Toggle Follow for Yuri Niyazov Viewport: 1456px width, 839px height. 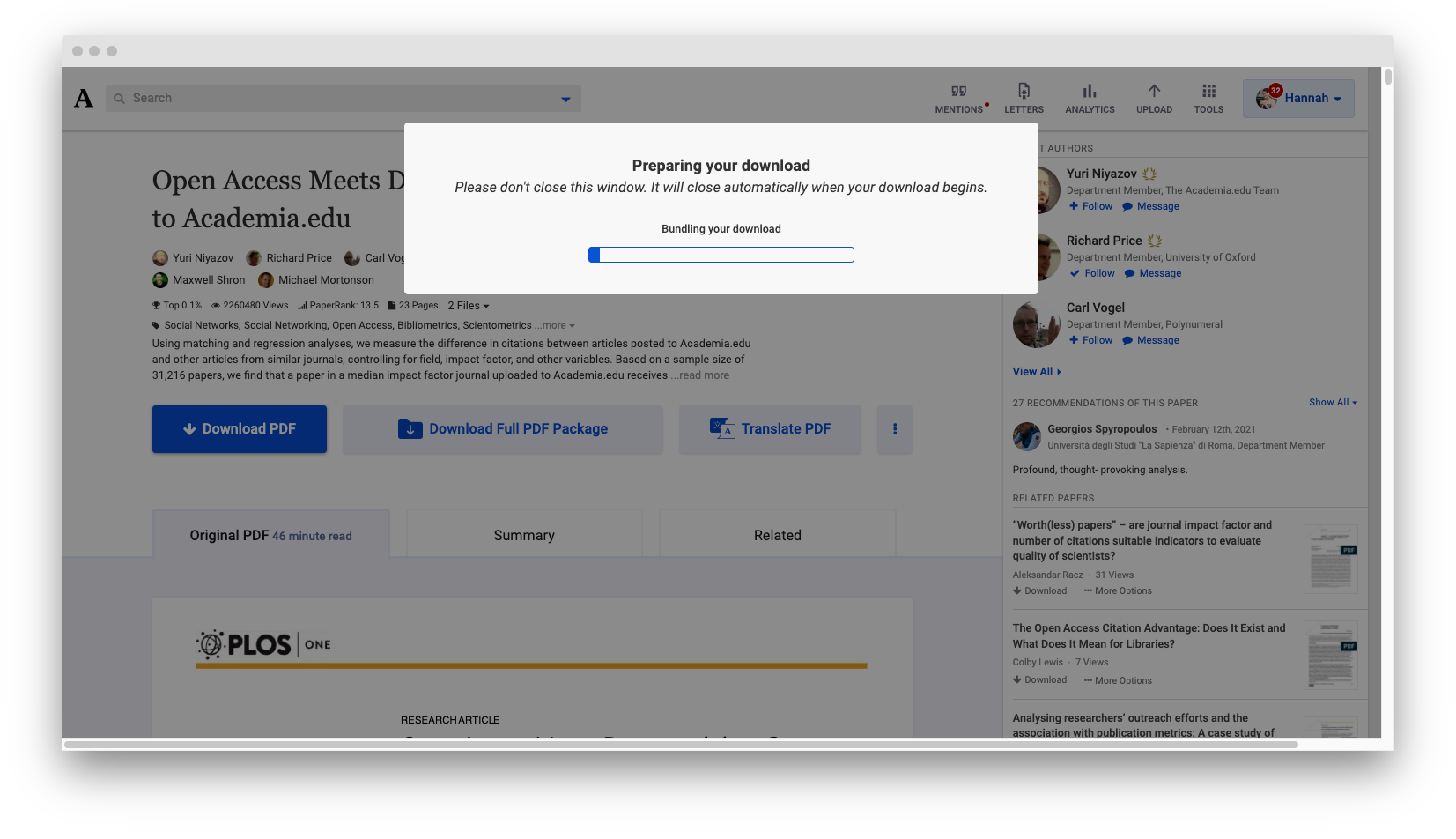(1091, 206)
